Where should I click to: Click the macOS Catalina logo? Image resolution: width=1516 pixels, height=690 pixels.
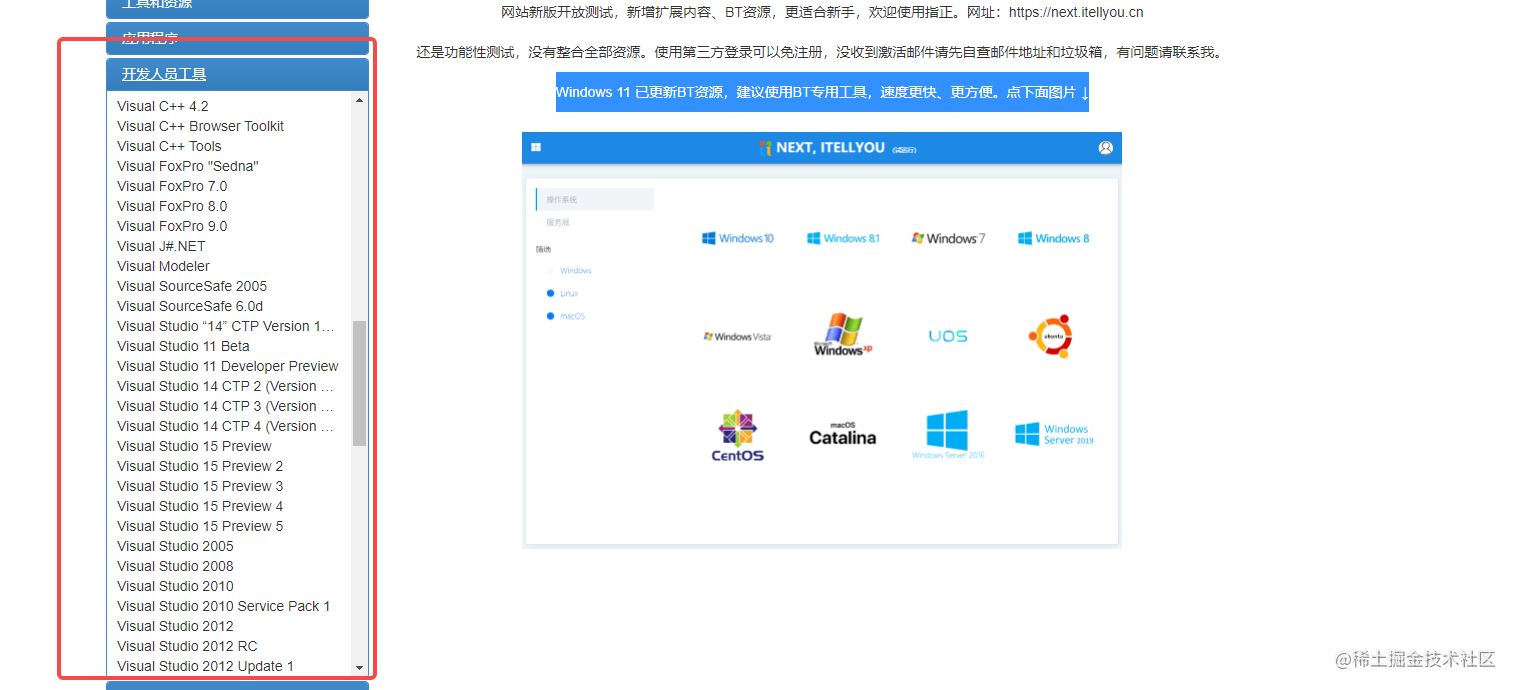click(842, 433)
